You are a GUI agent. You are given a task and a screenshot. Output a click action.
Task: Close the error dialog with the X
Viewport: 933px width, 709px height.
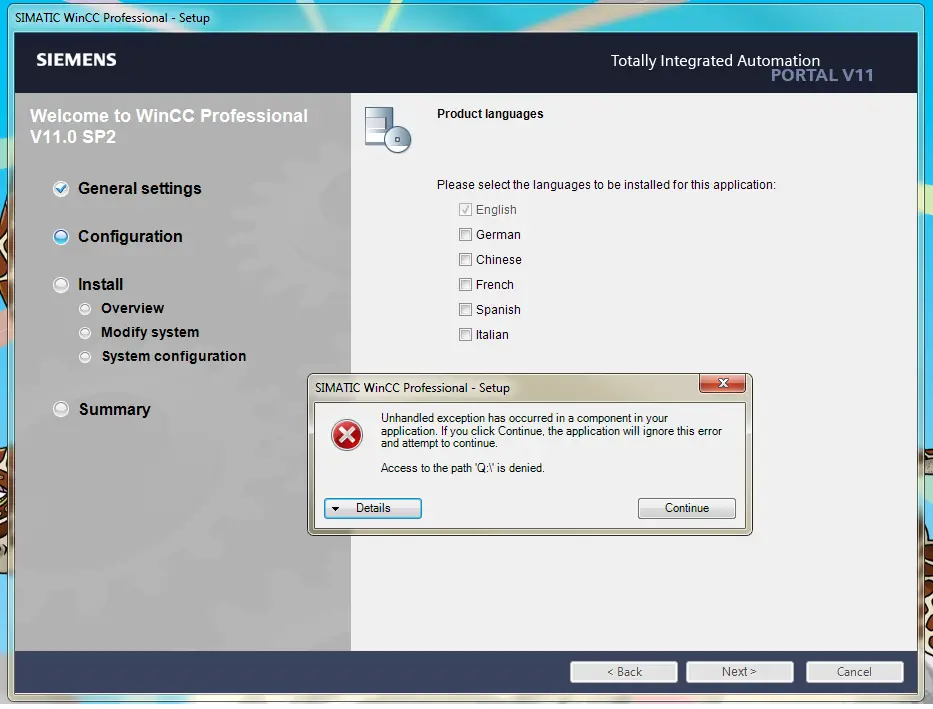tap(722, 383)
